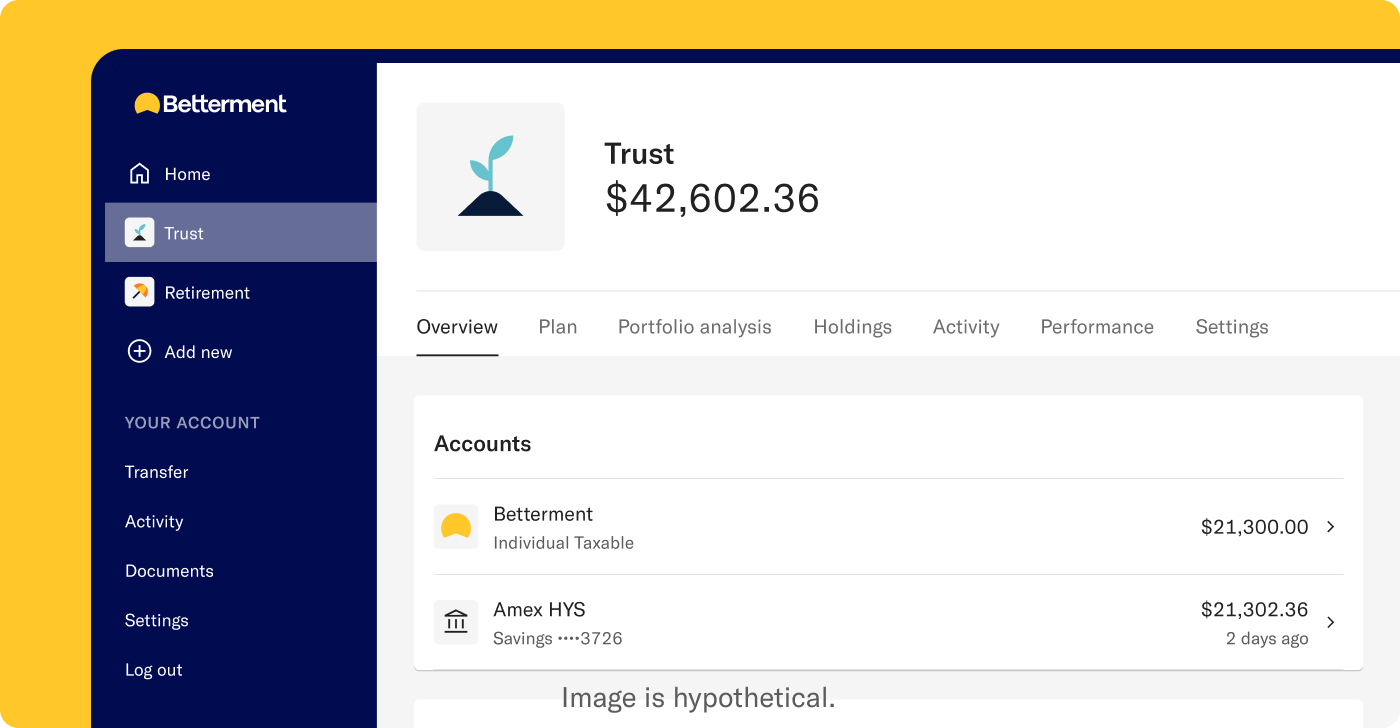
Task: Click the $42,602.36 Trust balance heading
Action: [712, 198]
